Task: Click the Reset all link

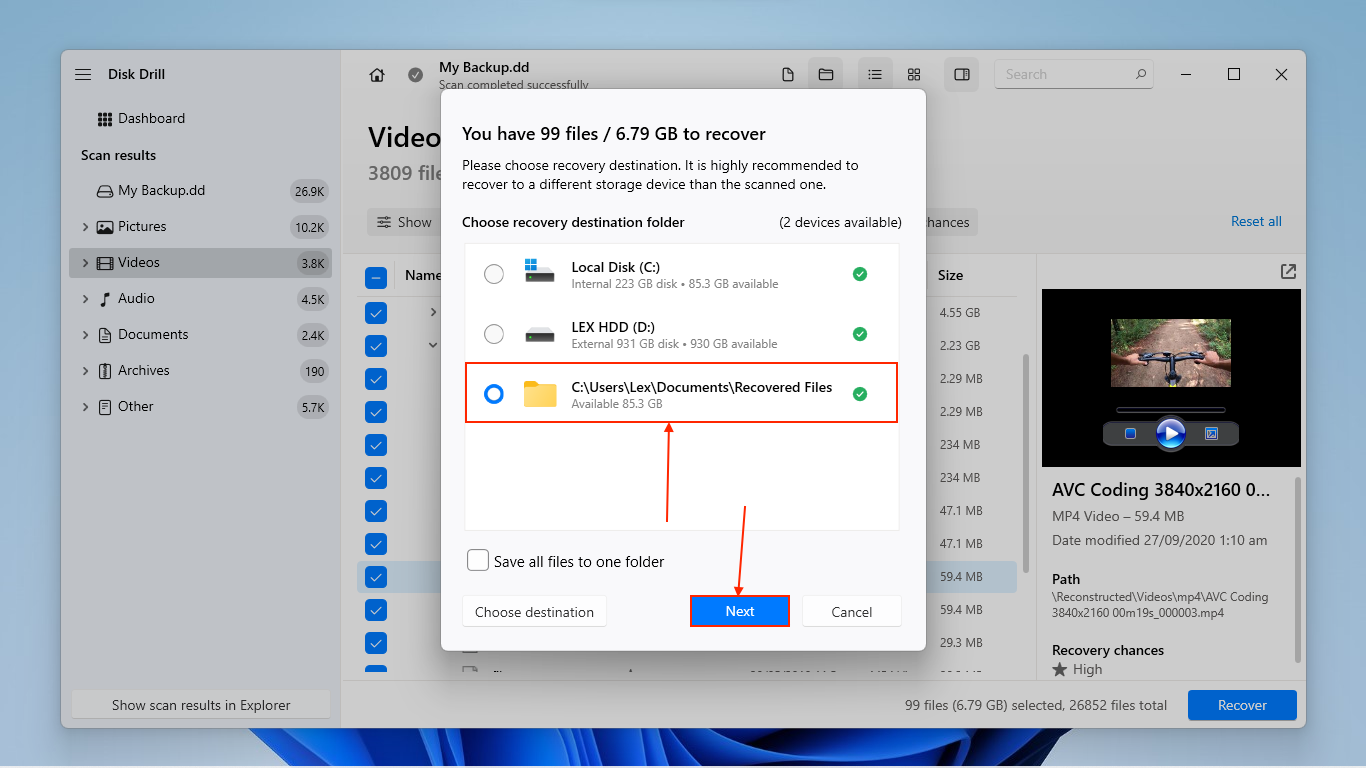Action: [x=1256, y=221]
